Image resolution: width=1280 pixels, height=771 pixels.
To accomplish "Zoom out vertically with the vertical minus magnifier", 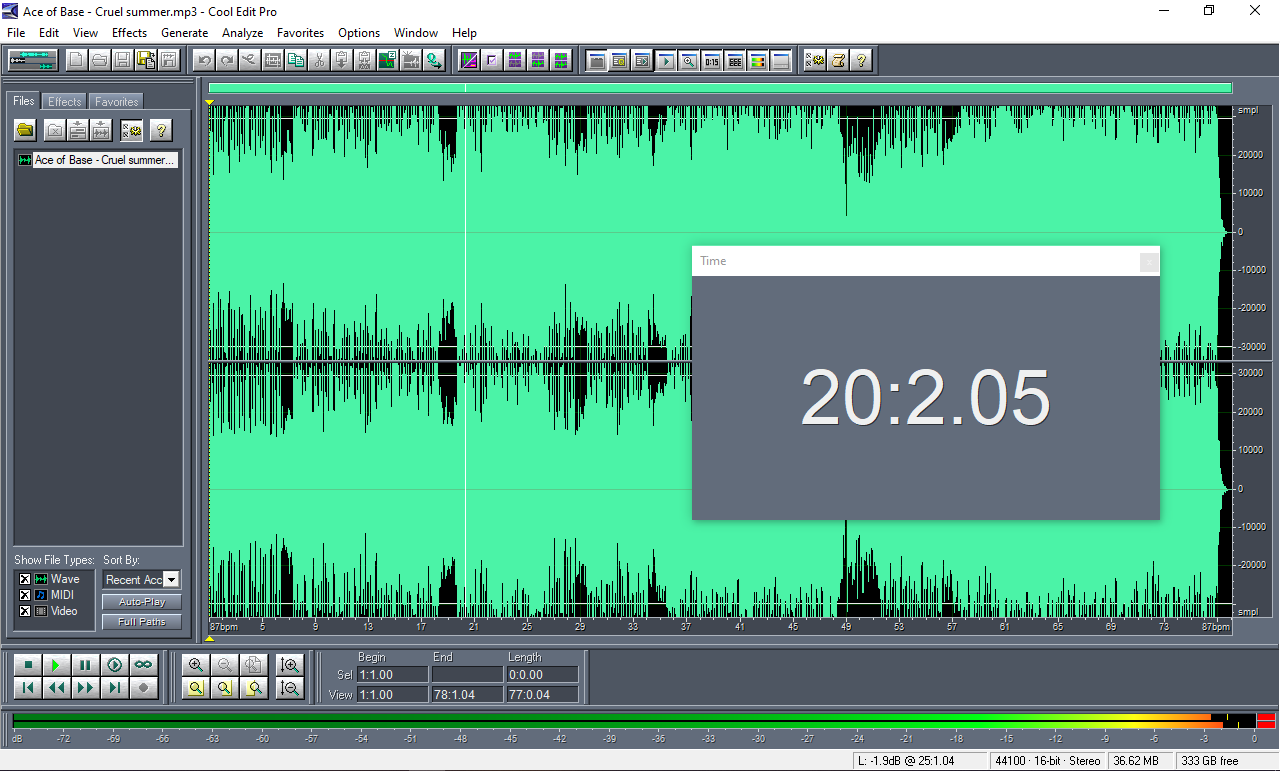I will tap(290, 687).
